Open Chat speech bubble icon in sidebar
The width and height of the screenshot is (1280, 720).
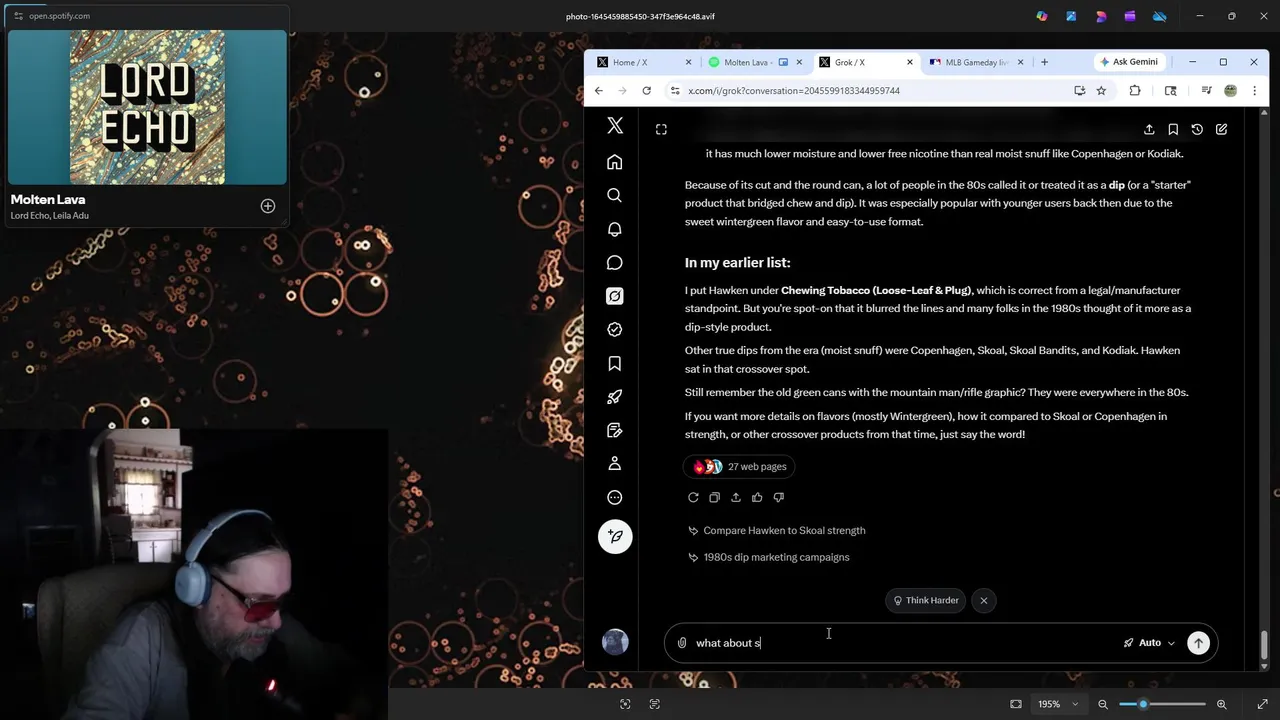point(615,262)
